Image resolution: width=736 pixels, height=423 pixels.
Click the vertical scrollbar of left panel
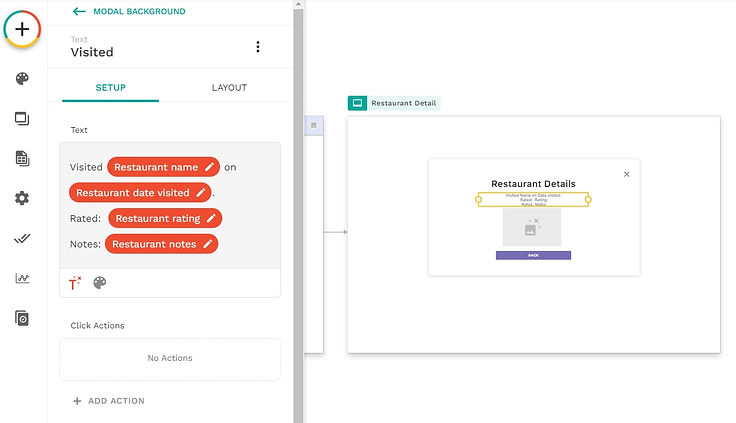click(x=298, y=216)
